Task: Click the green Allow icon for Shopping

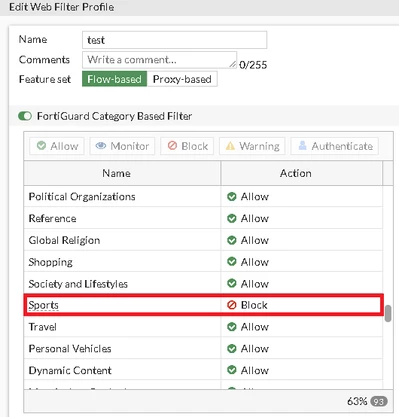Action: click(232, 262)
